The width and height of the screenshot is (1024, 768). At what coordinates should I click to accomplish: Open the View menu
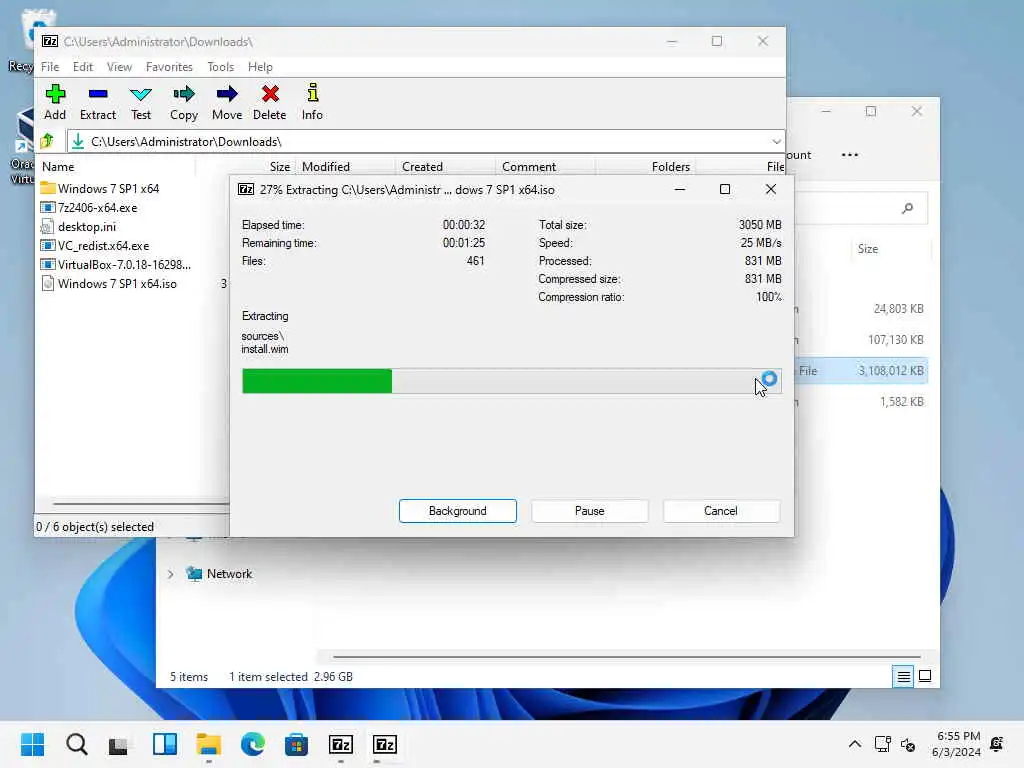120,67
